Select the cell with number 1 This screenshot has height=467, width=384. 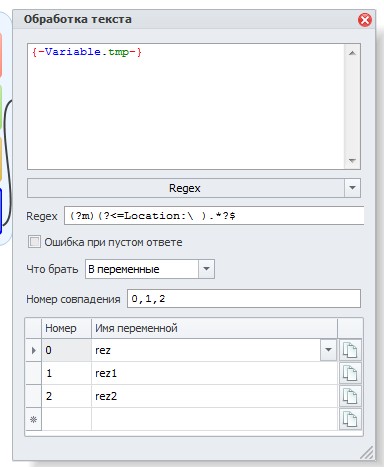[66, 373]
